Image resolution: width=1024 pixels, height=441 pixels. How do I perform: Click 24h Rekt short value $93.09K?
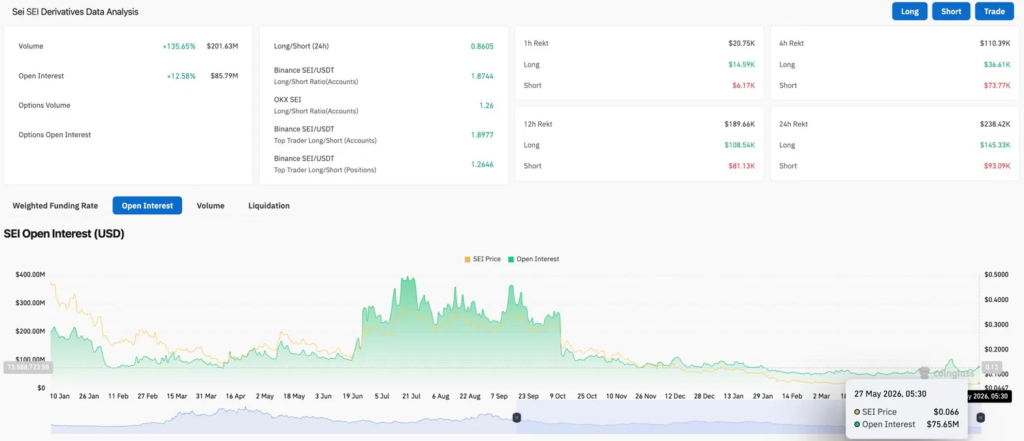point(997,166)
